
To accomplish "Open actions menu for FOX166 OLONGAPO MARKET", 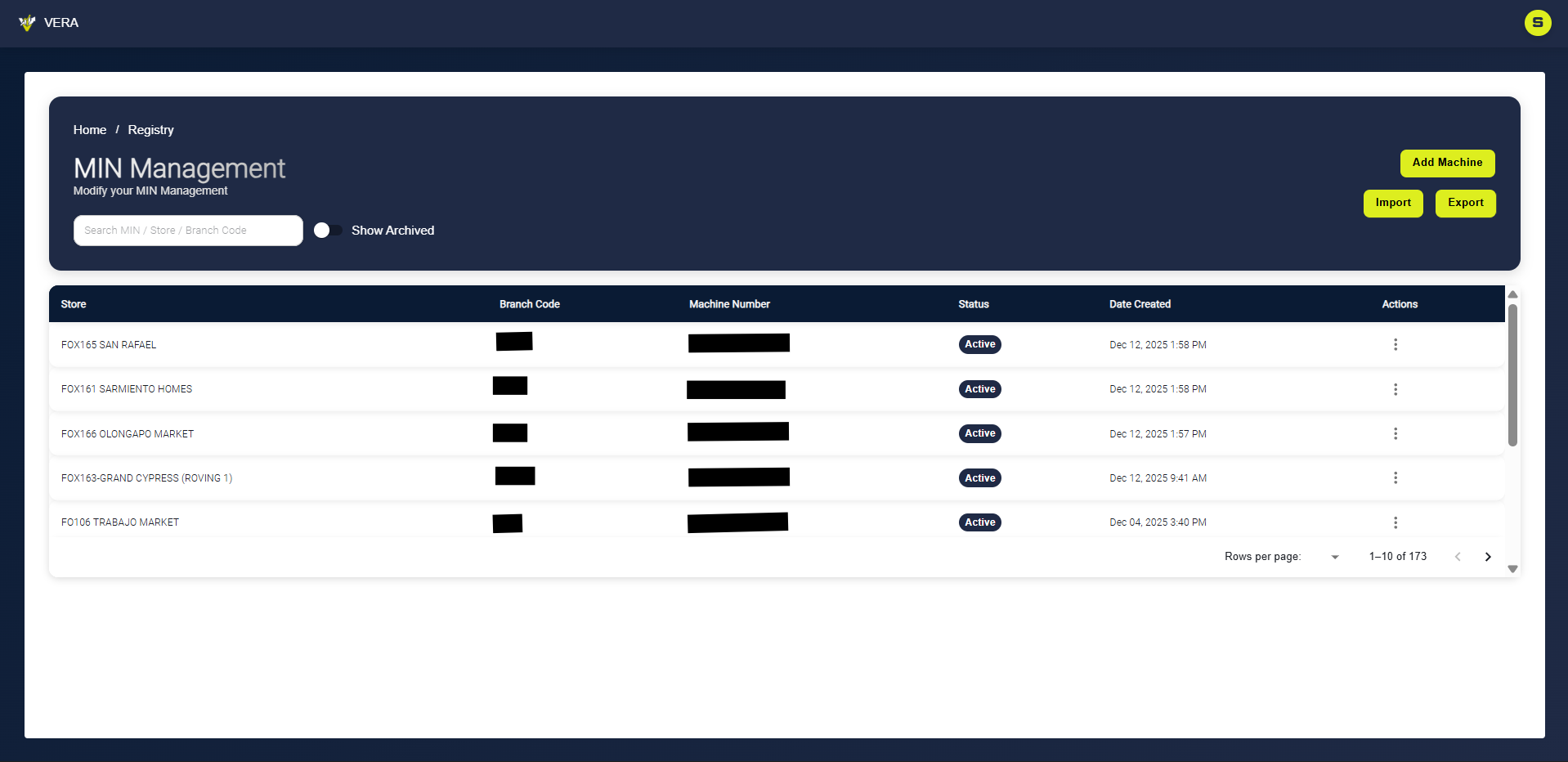I will (1396, 433).
